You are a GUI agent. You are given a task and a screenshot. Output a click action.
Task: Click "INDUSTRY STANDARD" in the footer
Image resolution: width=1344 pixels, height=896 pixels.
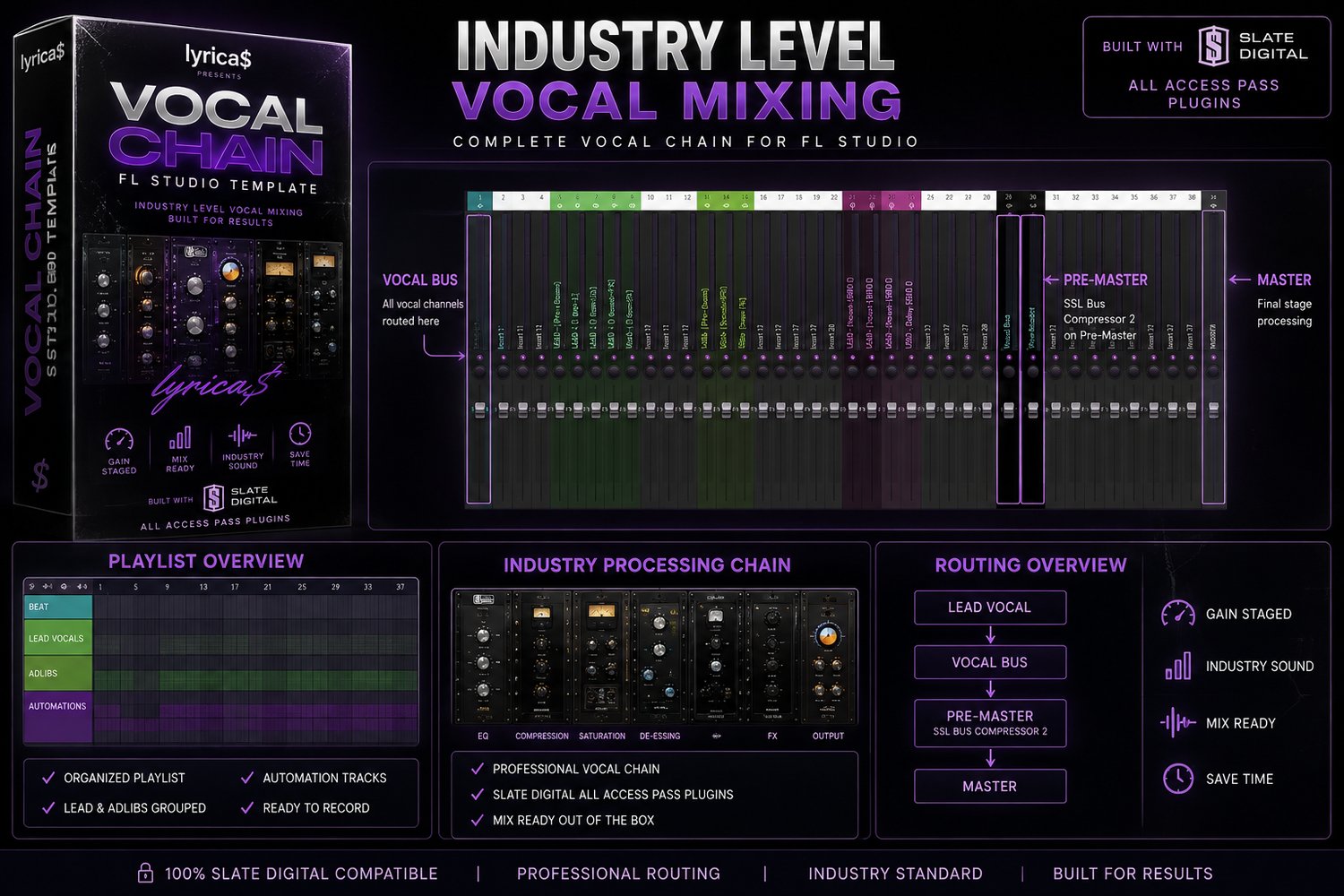895,874
